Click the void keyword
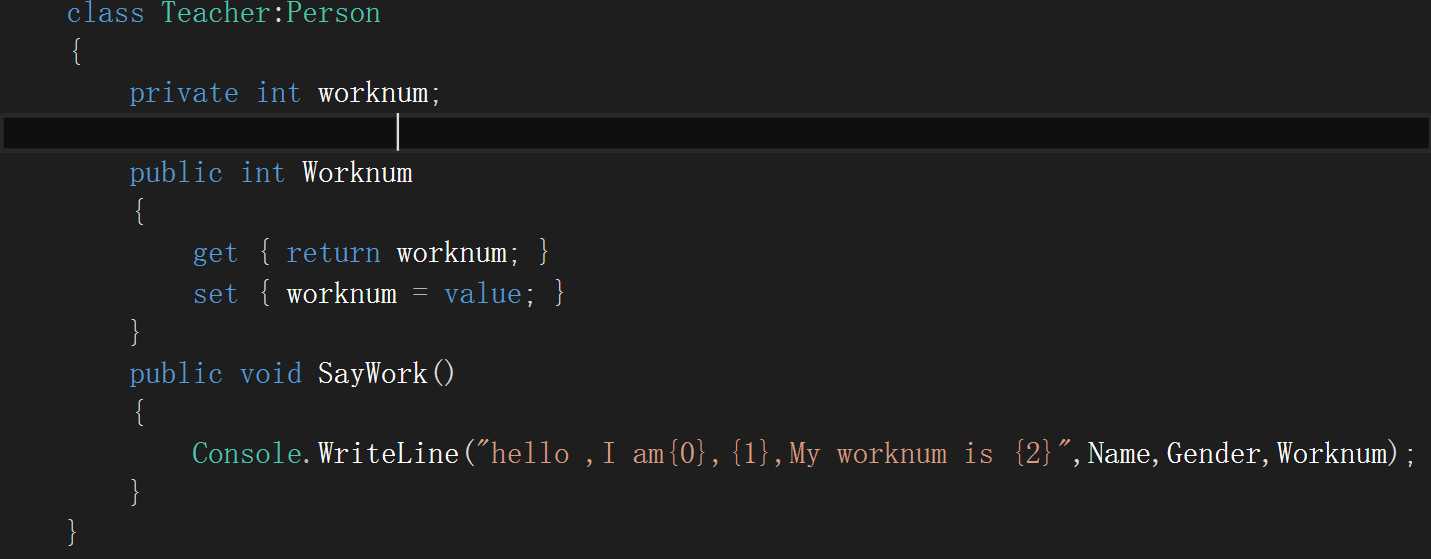 (x=270, y=374)
